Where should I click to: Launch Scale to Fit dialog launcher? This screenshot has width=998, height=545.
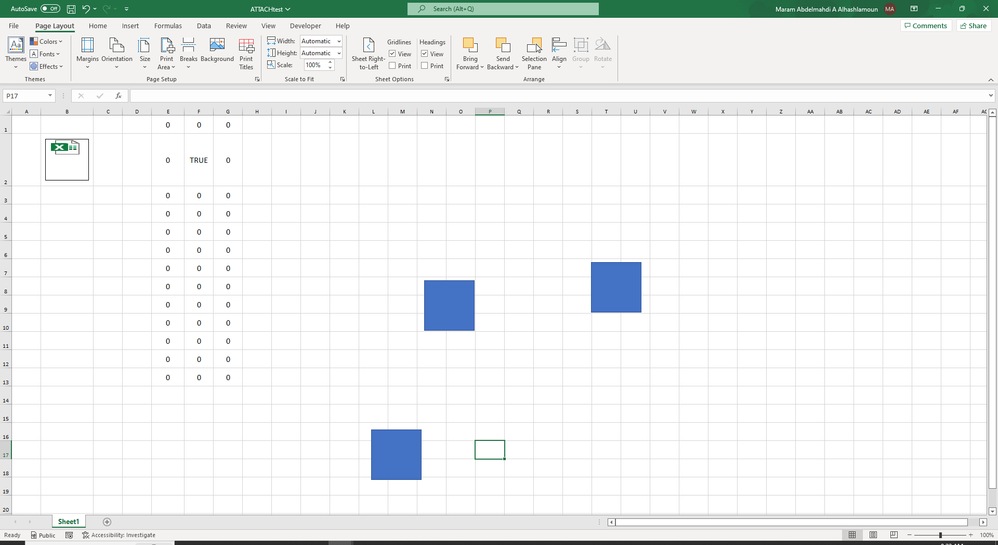point(342,79)
